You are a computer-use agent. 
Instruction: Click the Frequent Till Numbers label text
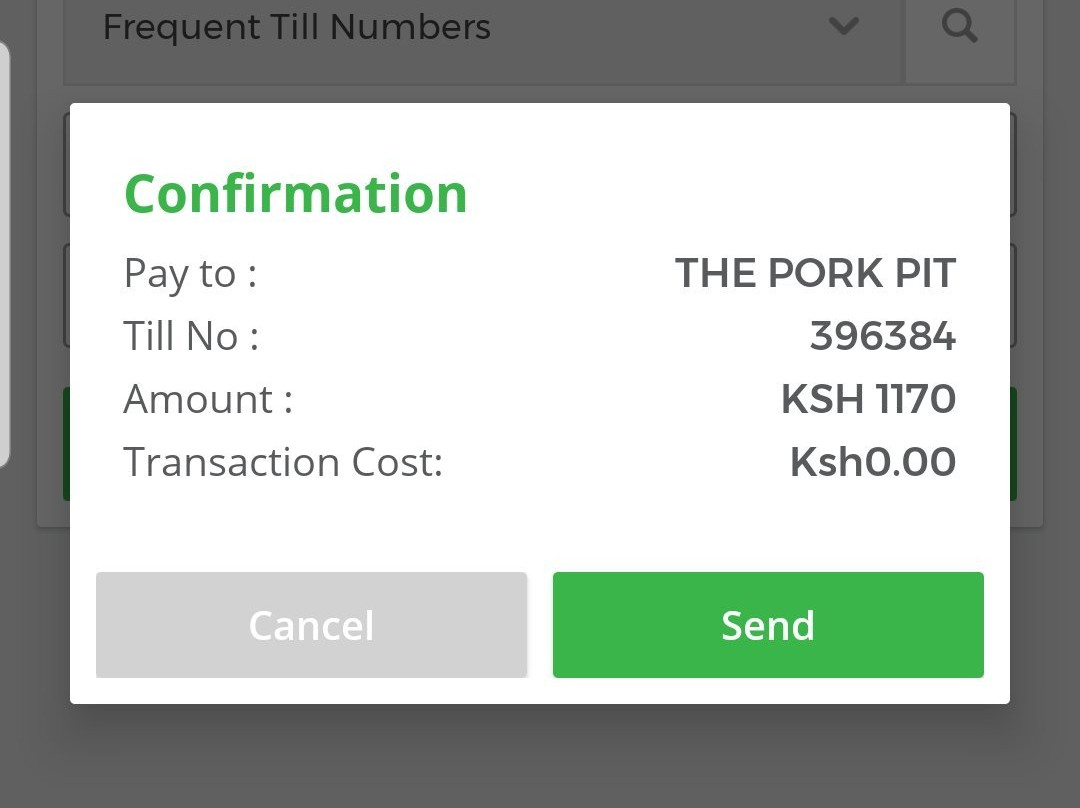[297, 27]
